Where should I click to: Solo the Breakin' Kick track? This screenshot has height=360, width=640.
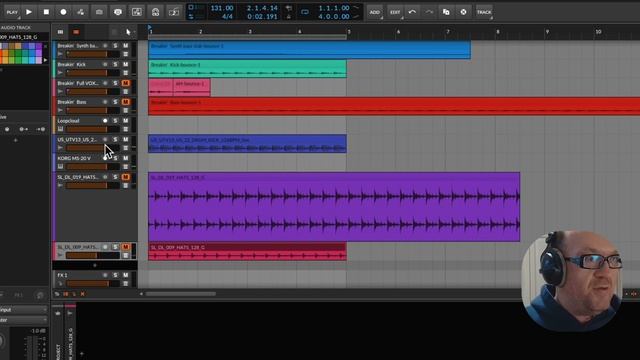pos(116,64)
